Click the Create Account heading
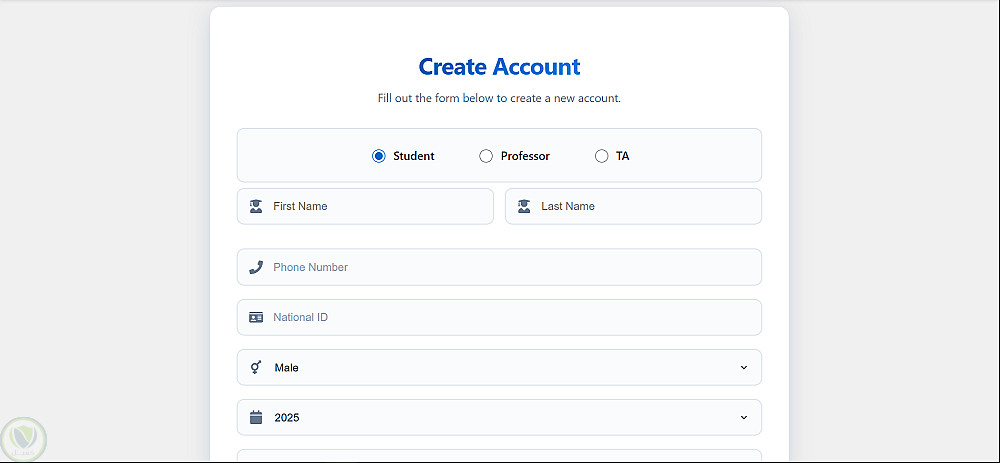 [499, 67]
